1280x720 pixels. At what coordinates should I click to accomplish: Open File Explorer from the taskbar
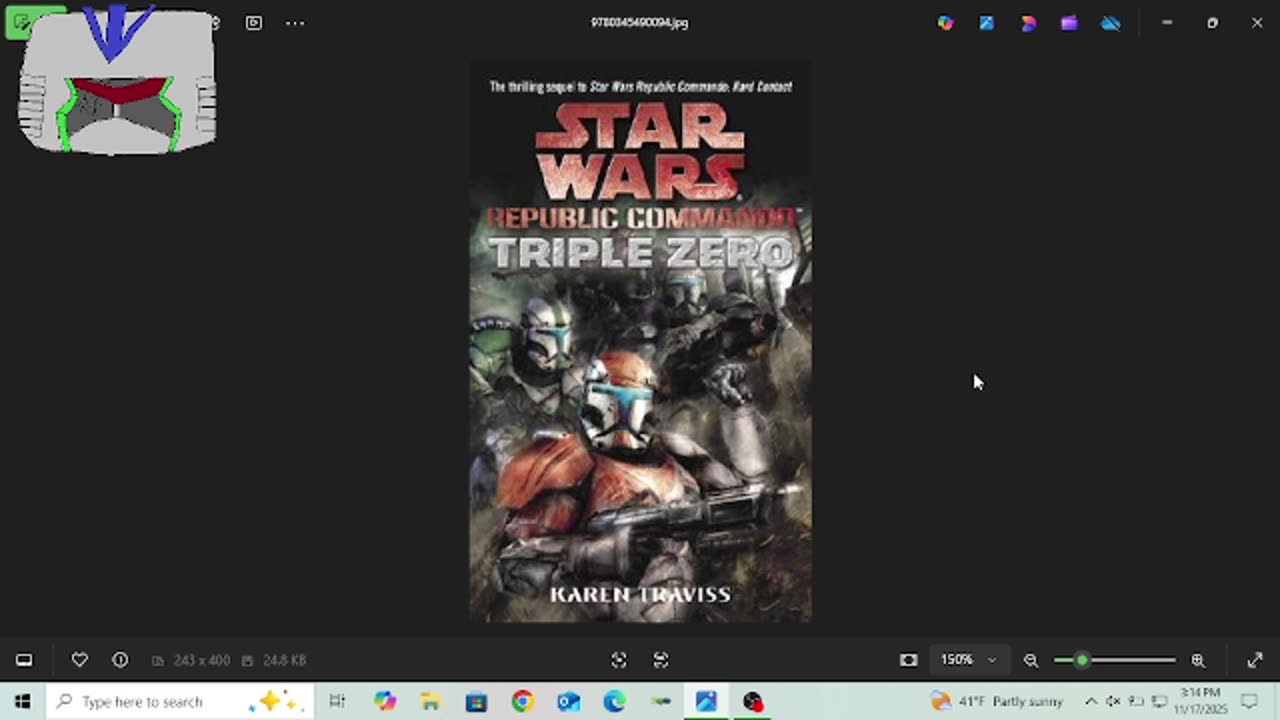pos(430,702)
